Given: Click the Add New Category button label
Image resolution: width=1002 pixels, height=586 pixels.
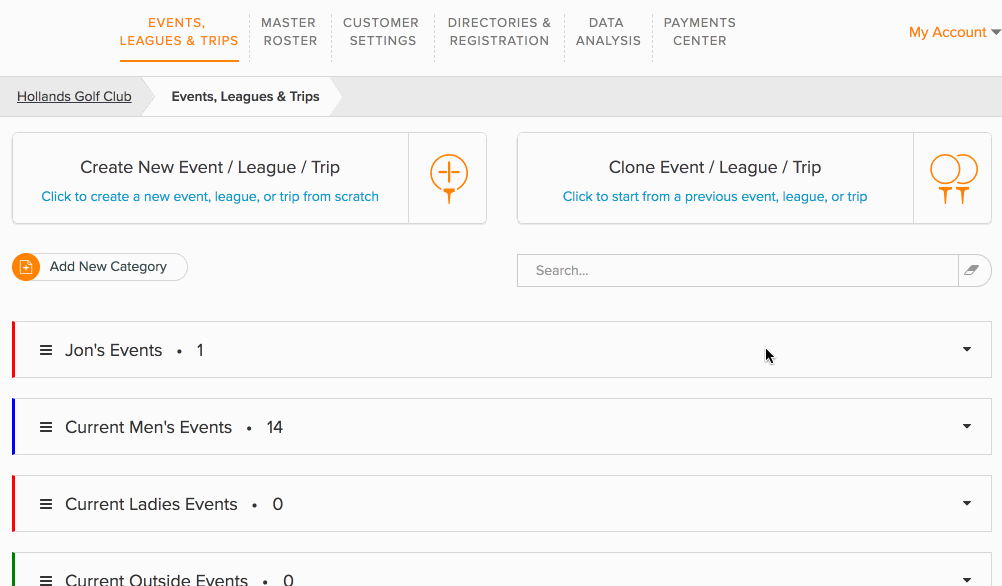Looking at the screenshot, I should point(108,266).
